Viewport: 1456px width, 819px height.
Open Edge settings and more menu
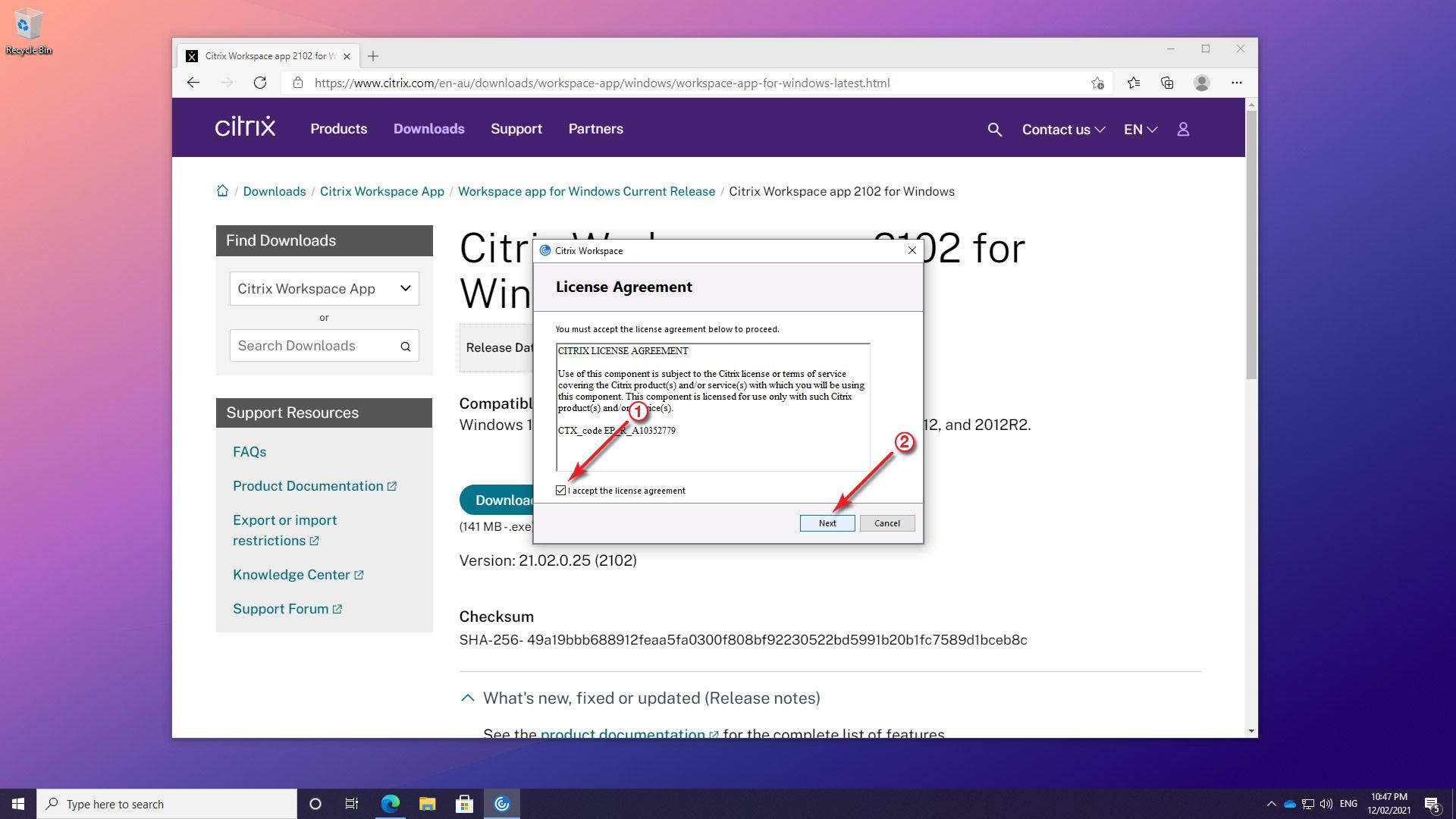click(x=1237, y=83)
